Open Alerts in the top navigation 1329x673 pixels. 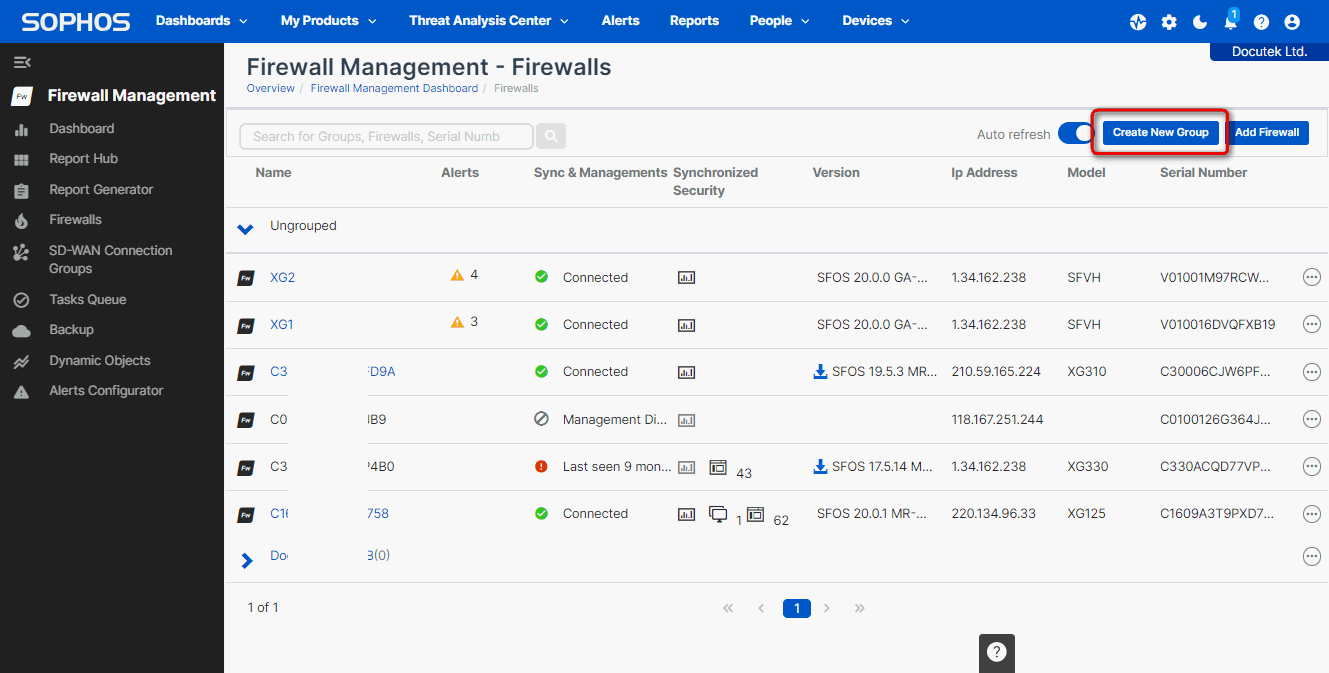point(621,21)
